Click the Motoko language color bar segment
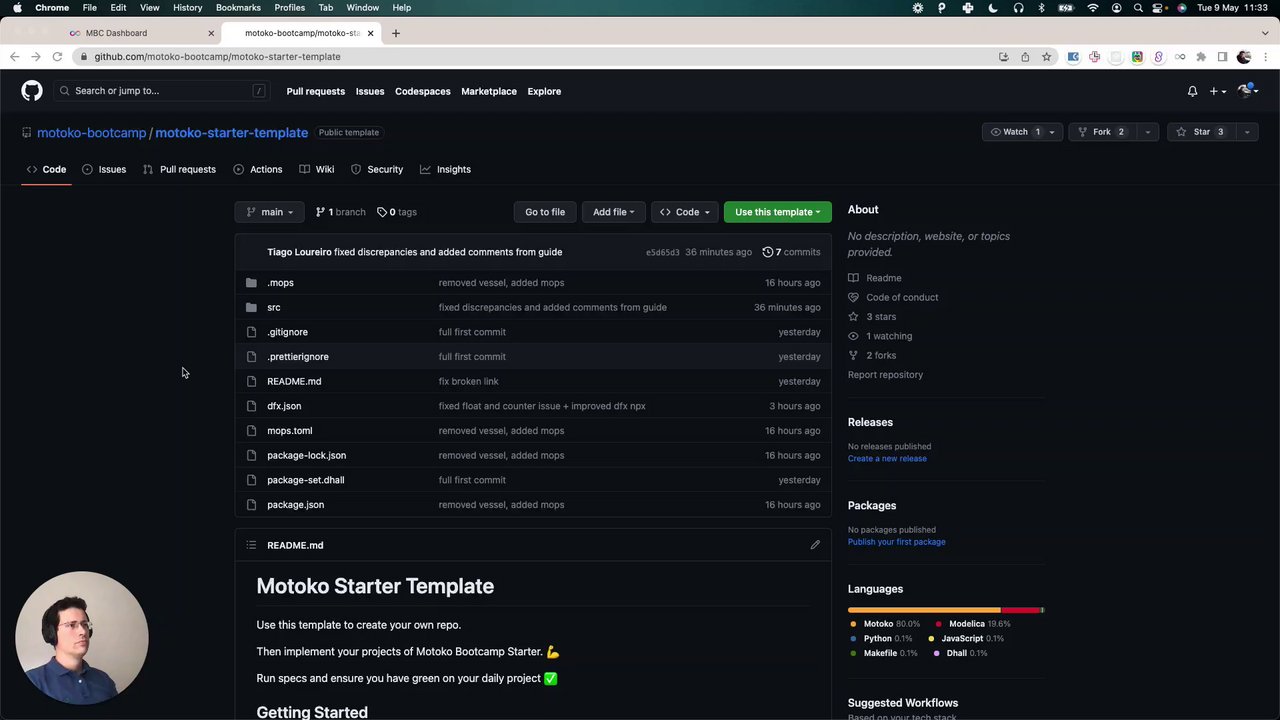Screen dimensions: 1280x720 pos(924,610)
